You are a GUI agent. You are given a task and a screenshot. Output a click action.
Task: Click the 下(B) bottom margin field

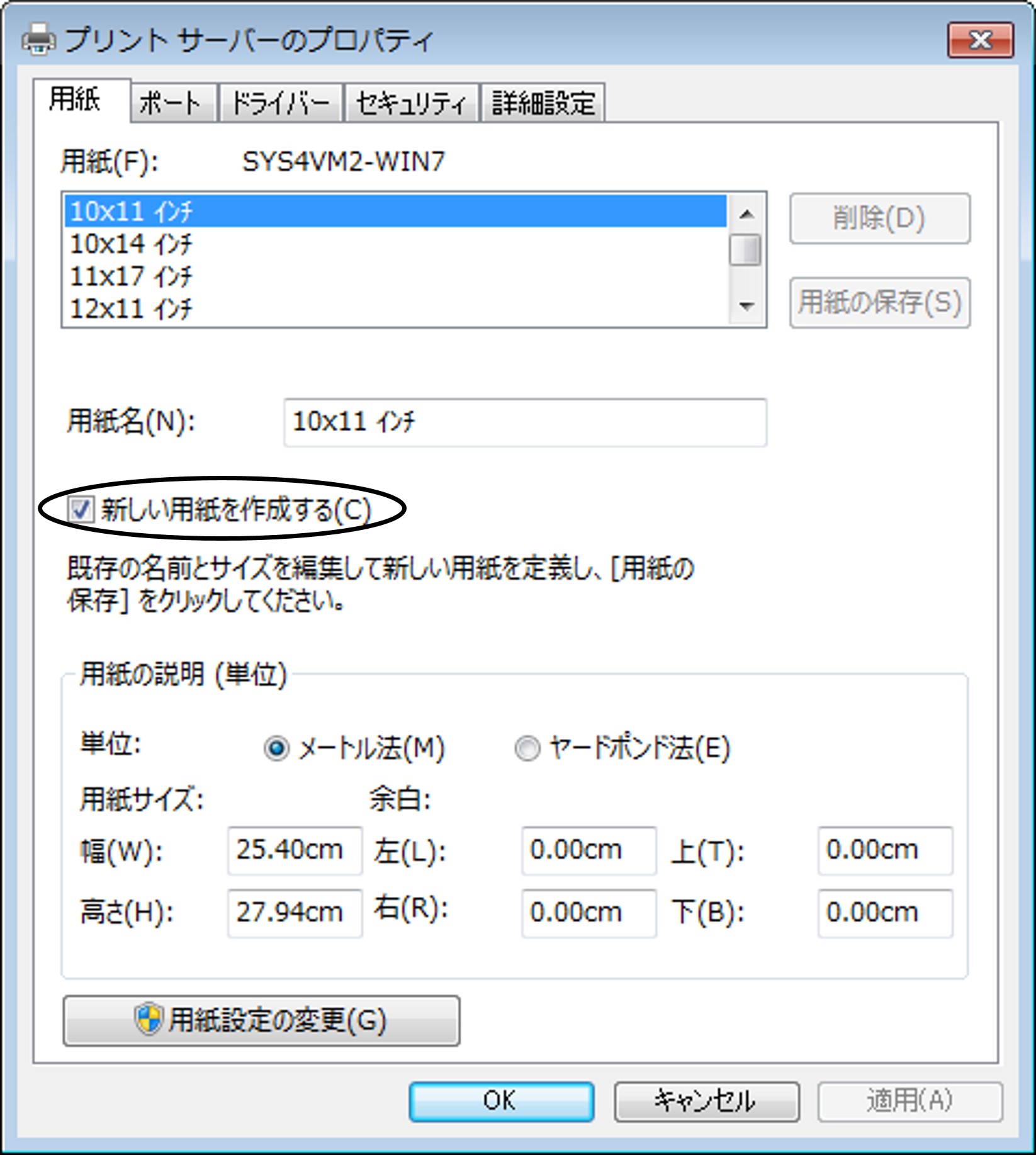click(885, 913)
